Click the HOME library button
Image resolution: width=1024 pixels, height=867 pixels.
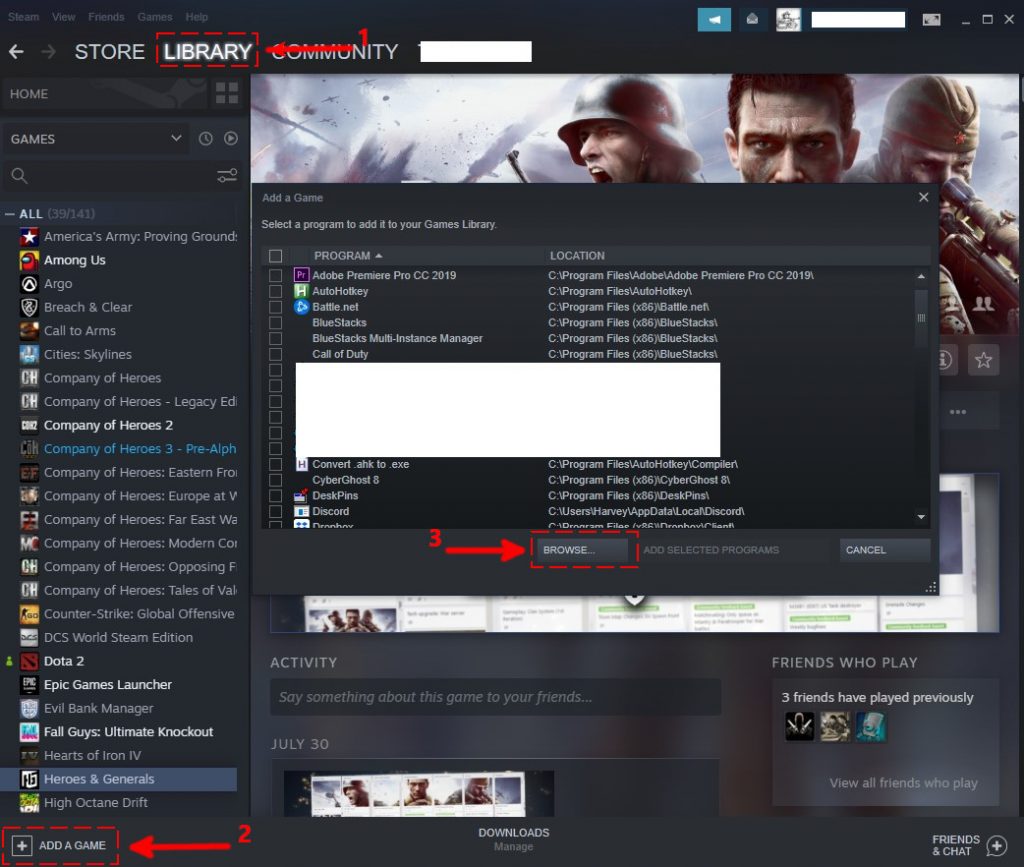106,94
